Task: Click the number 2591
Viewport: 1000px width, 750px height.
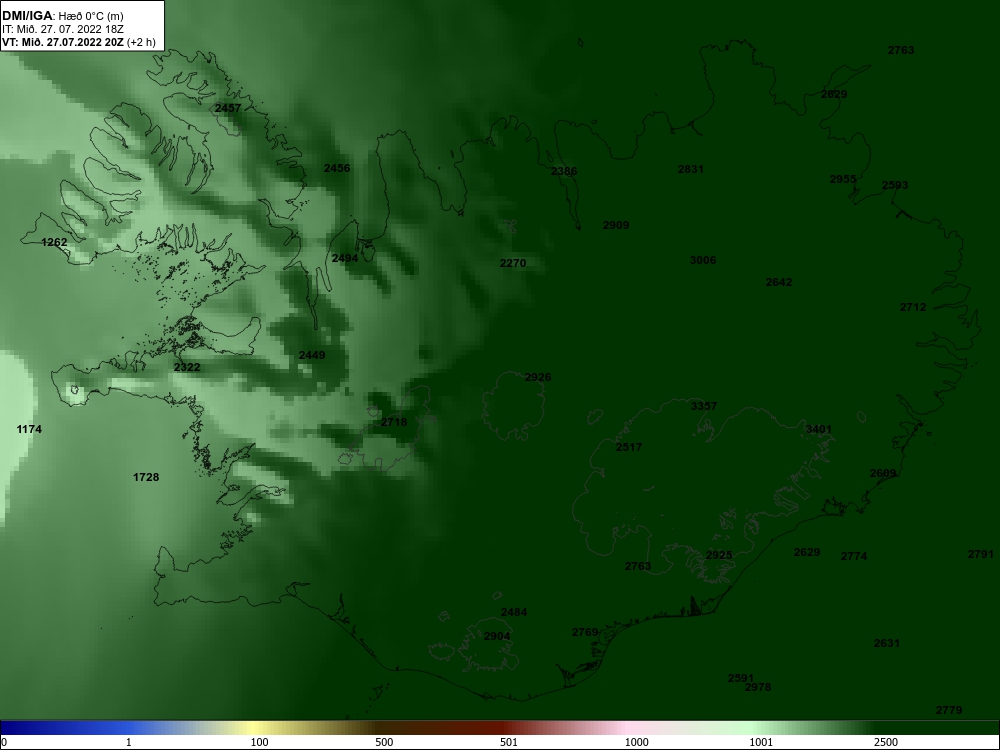Action: tap(741, 679)
